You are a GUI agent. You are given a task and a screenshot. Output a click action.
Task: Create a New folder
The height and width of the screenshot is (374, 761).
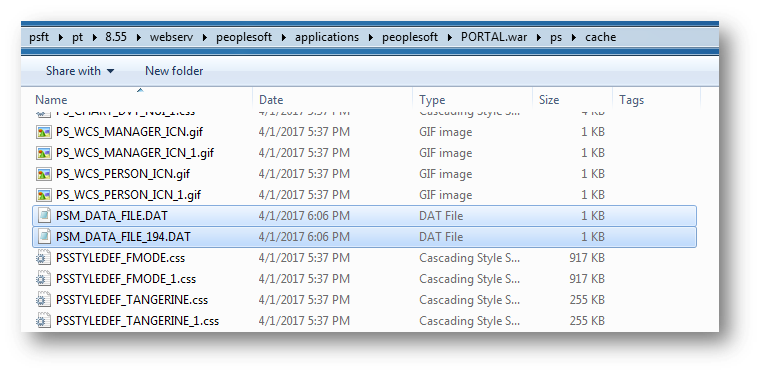pyautogui.click(x=174, y=71)
